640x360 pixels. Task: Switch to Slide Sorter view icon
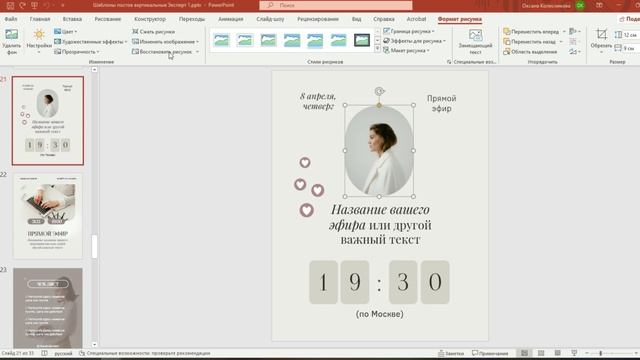[x=541, y=353]
